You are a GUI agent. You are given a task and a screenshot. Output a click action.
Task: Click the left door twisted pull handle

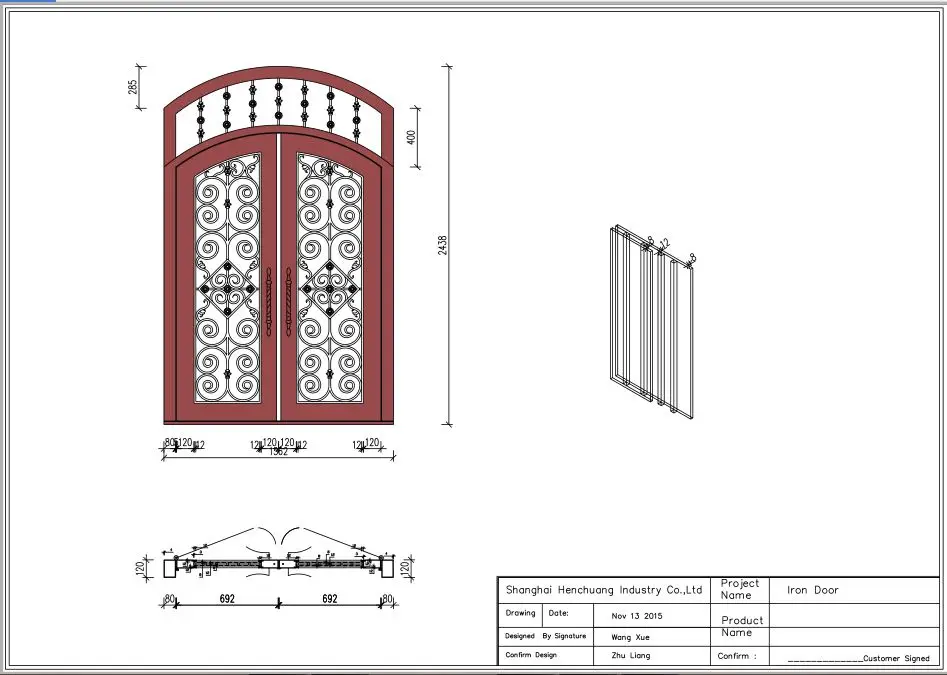pos(269,301)
